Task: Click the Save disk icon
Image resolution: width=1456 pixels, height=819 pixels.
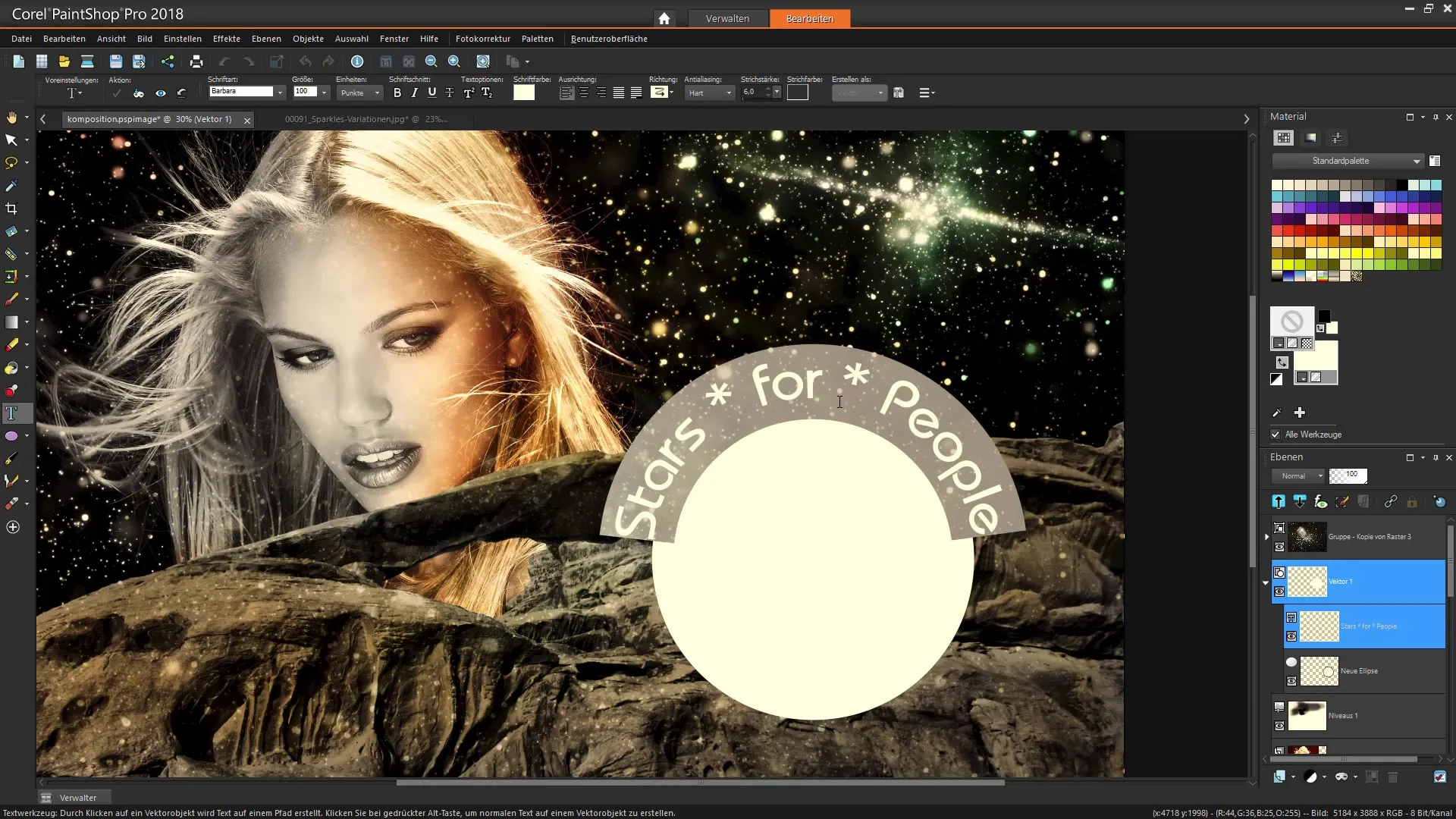Action: pyautogui.click(x=115, y=61)
